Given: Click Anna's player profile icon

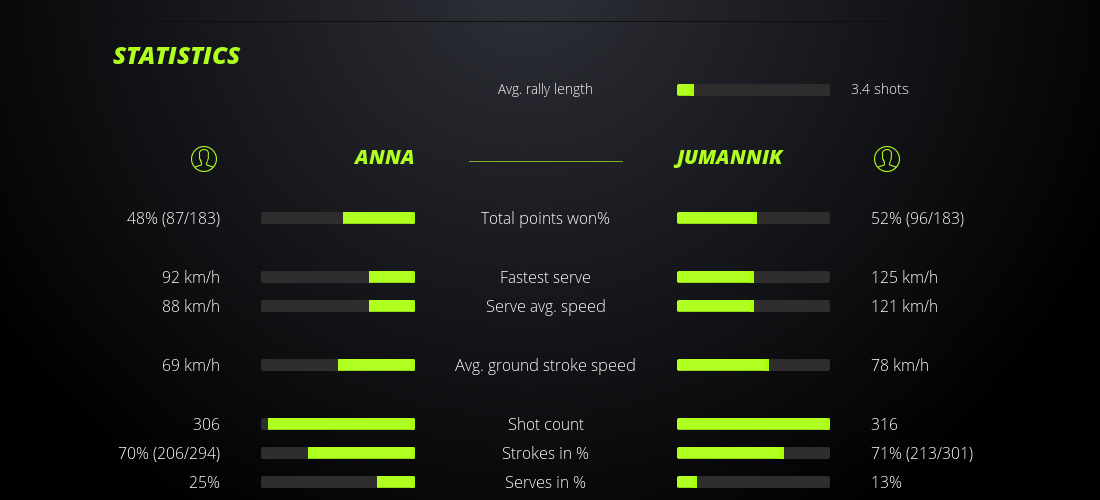Looking at the screenshot, I should click(203, 158).
